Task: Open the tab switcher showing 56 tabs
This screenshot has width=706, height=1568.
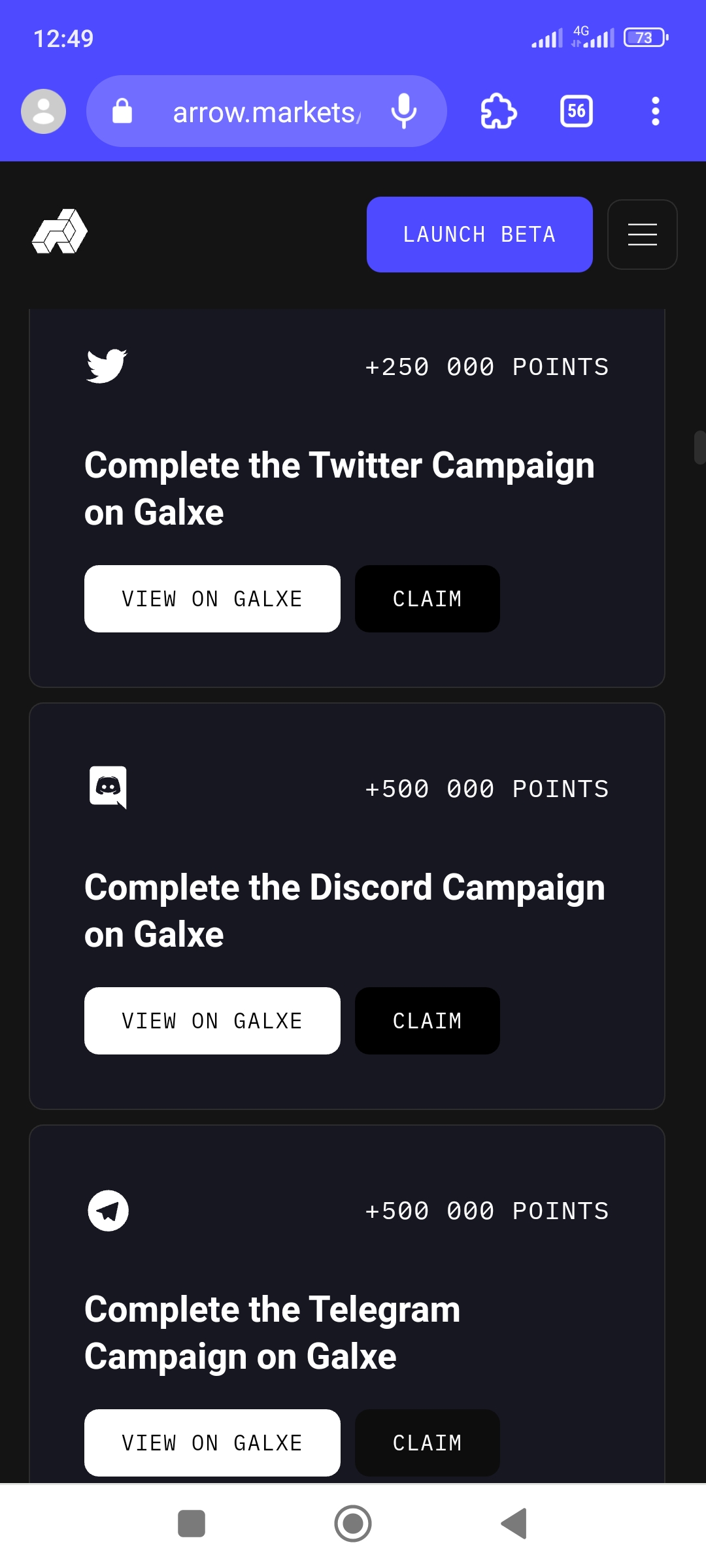Action: pos(577,111)
